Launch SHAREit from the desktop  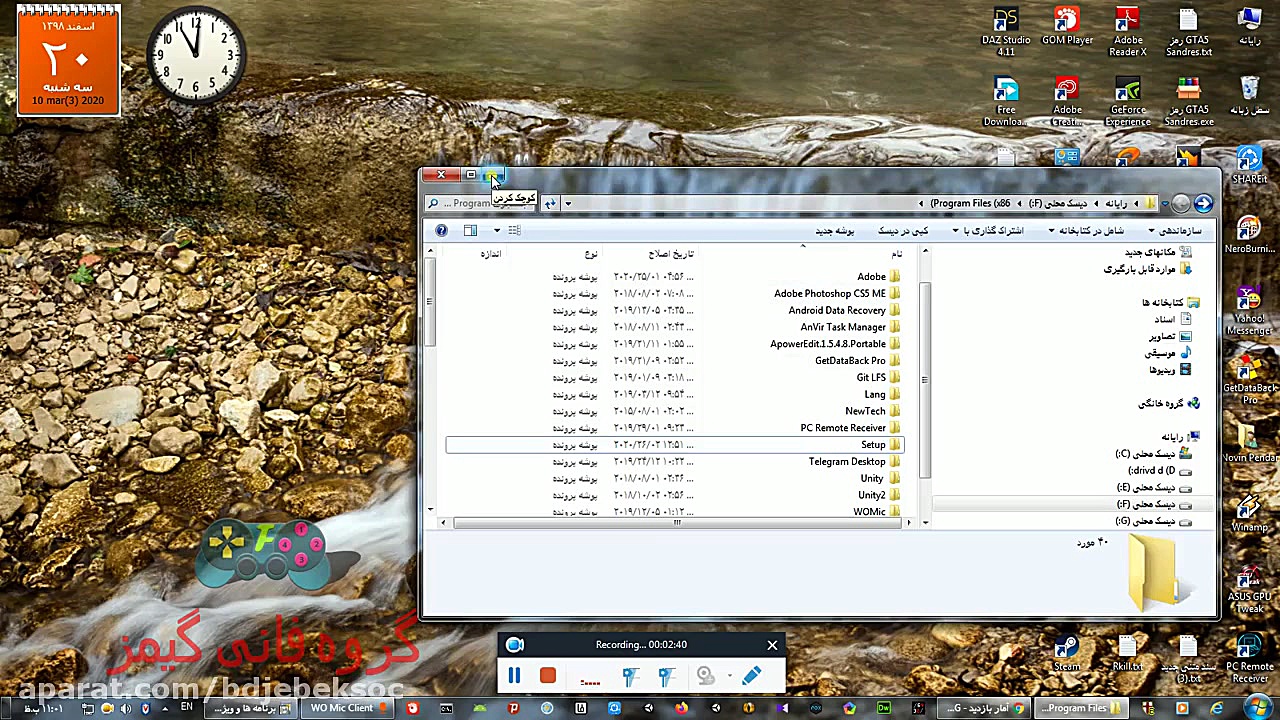coord(1249,165)
